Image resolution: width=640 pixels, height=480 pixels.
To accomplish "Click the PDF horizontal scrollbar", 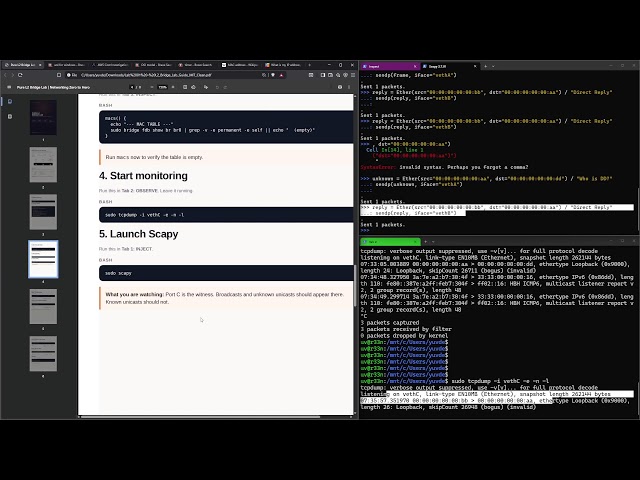I will pos(200,417).
